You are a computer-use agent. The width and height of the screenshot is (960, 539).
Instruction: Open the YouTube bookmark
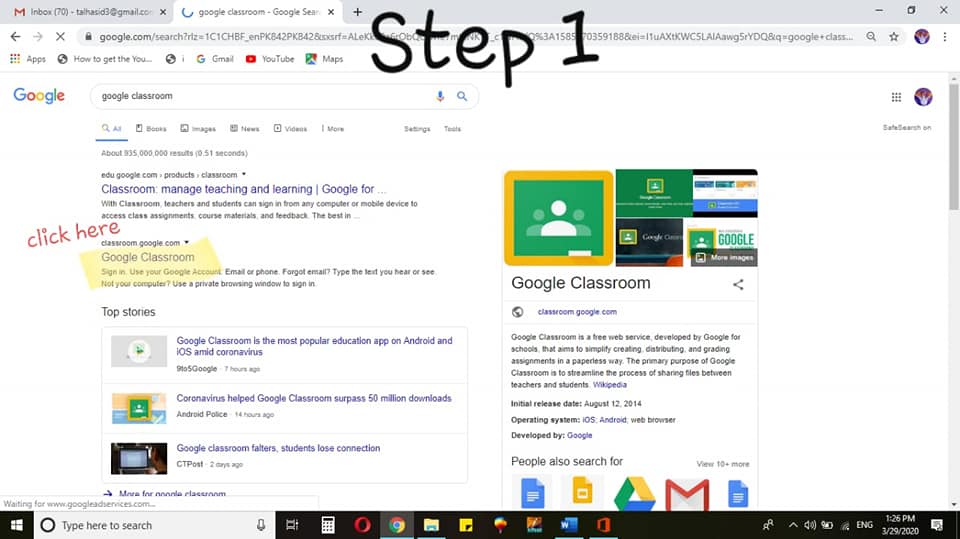270,59
